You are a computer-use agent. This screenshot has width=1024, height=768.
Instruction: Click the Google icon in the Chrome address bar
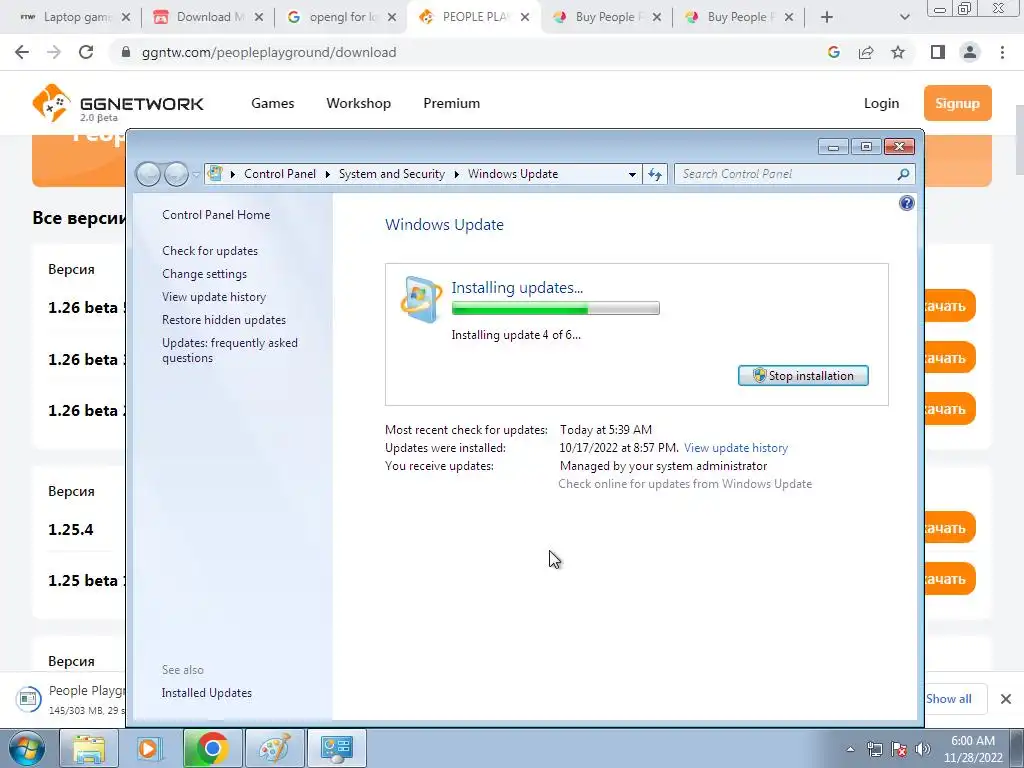coord(833,52)
